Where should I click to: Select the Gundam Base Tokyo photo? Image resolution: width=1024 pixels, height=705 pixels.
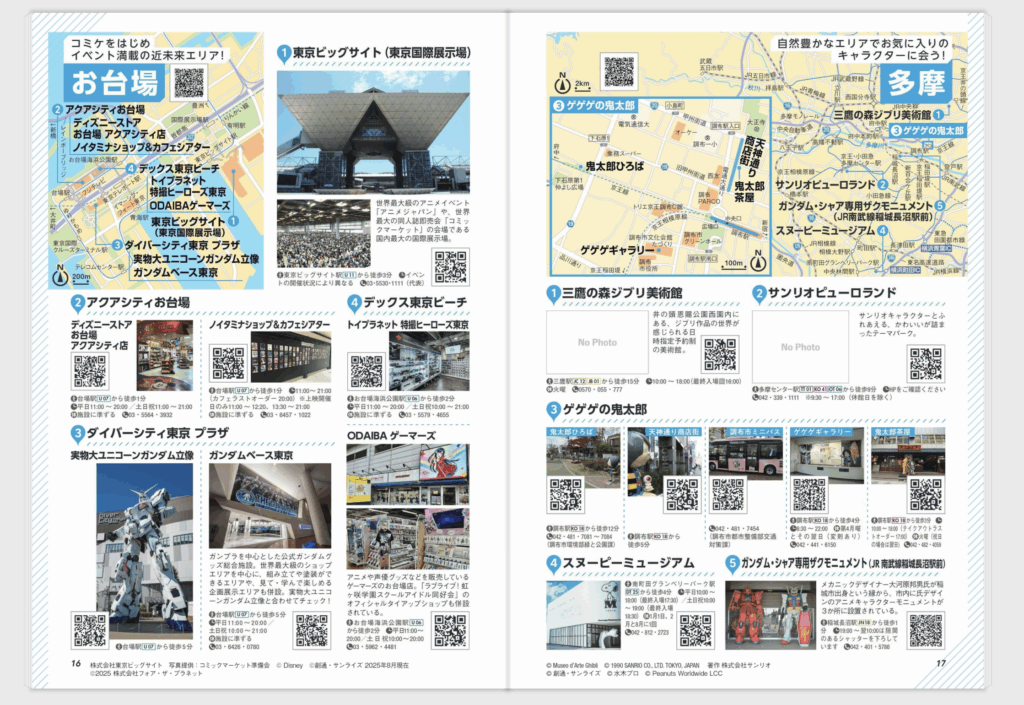(269, 504)
